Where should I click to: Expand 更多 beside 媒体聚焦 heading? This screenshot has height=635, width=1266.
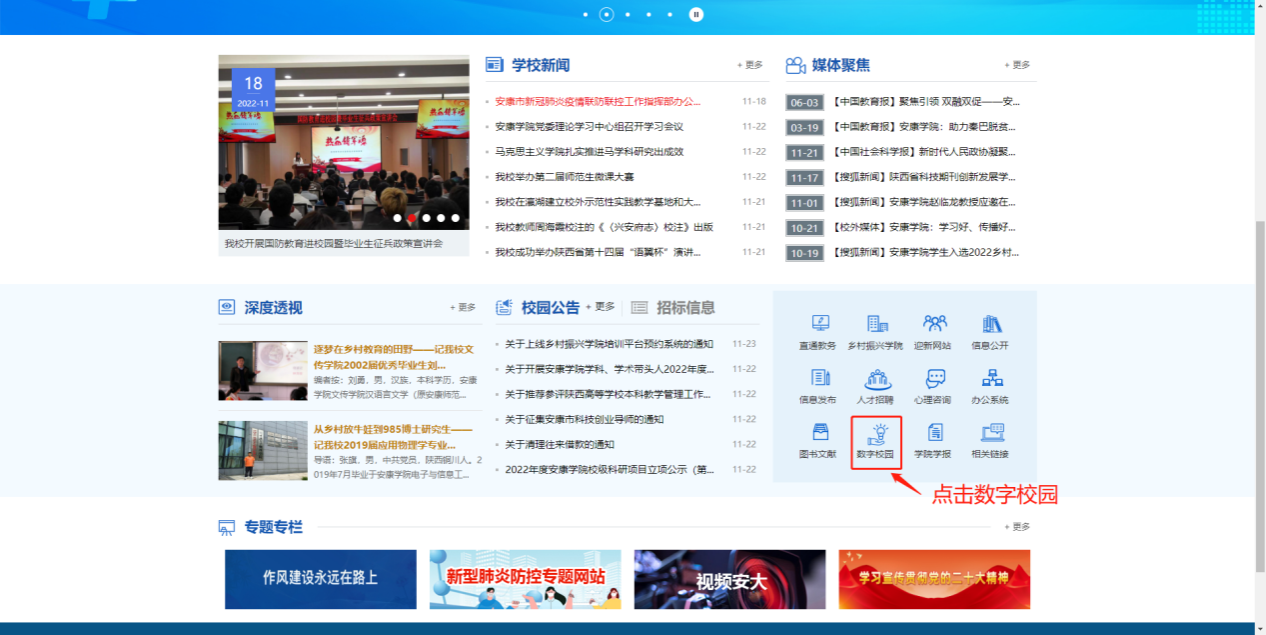coord(1017,65)
